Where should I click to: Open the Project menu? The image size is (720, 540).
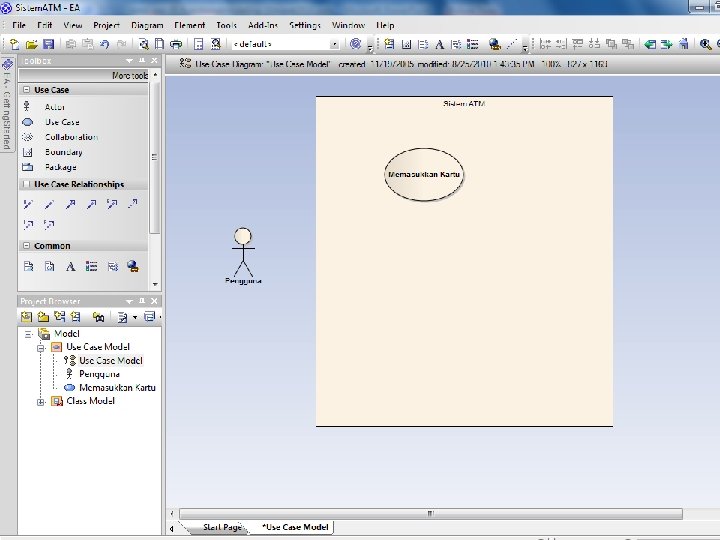(106, 25)
